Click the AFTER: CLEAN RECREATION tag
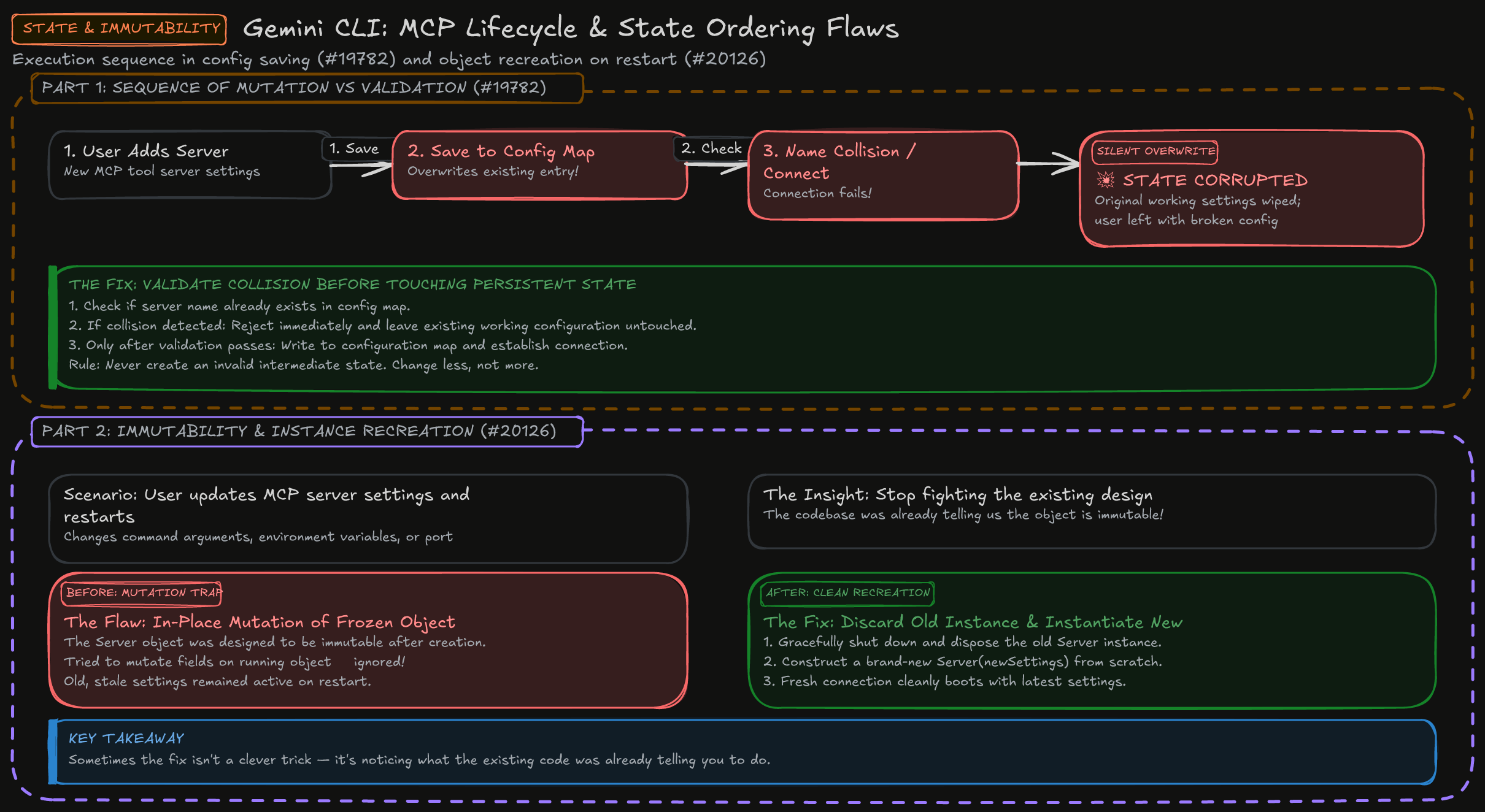Viewport: 1485px width, 812px height. point(848,593)
